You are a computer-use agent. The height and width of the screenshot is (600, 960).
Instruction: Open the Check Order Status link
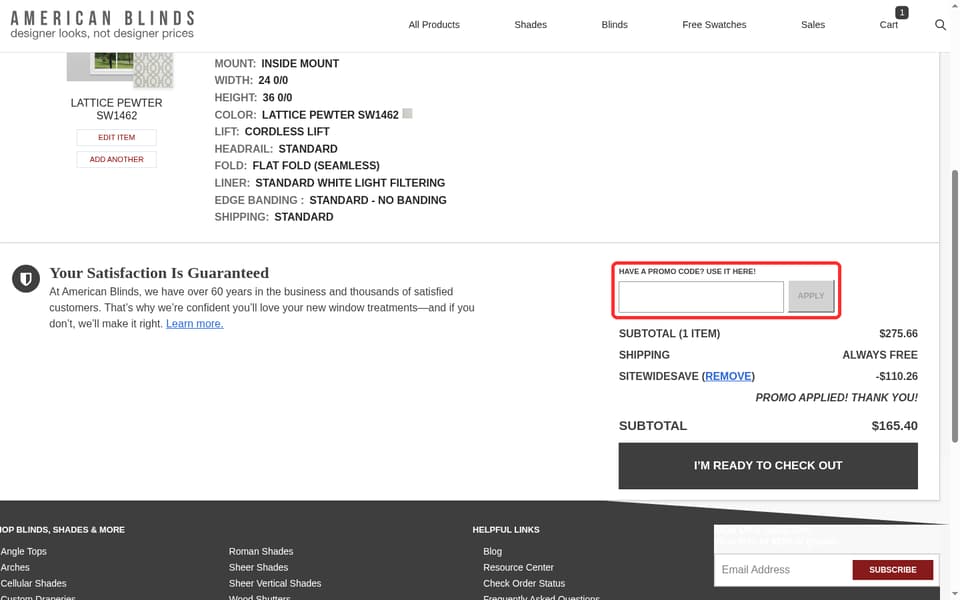pyautogui.click(x=524, y=583)
